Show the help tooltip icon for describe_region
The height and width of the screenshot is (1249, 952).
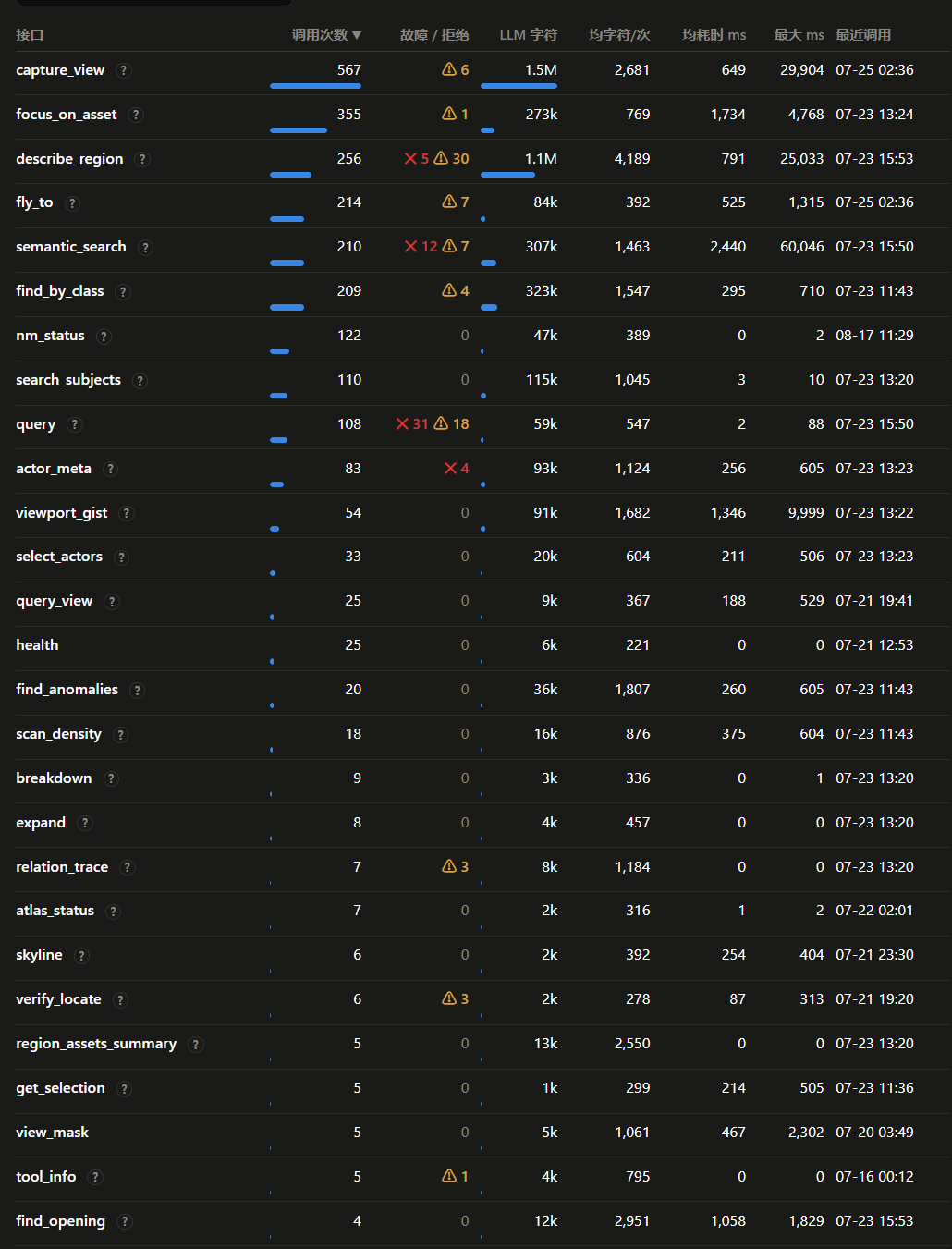142,159
